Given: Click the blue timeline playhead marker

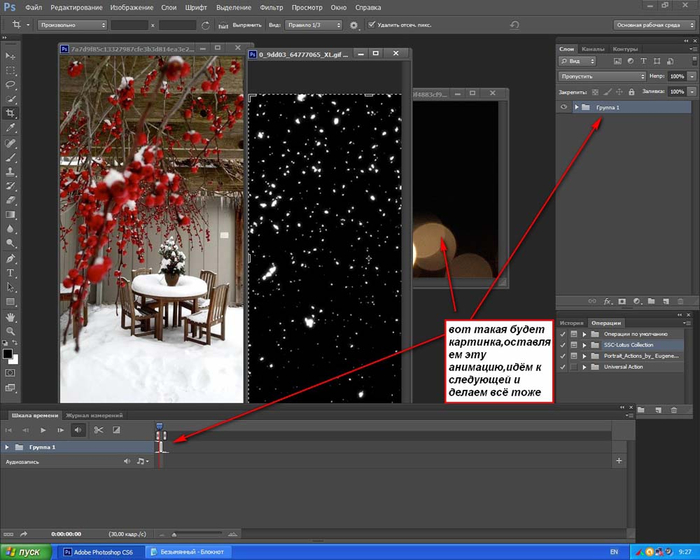Looking at the screenshot, I should [159, 426].
